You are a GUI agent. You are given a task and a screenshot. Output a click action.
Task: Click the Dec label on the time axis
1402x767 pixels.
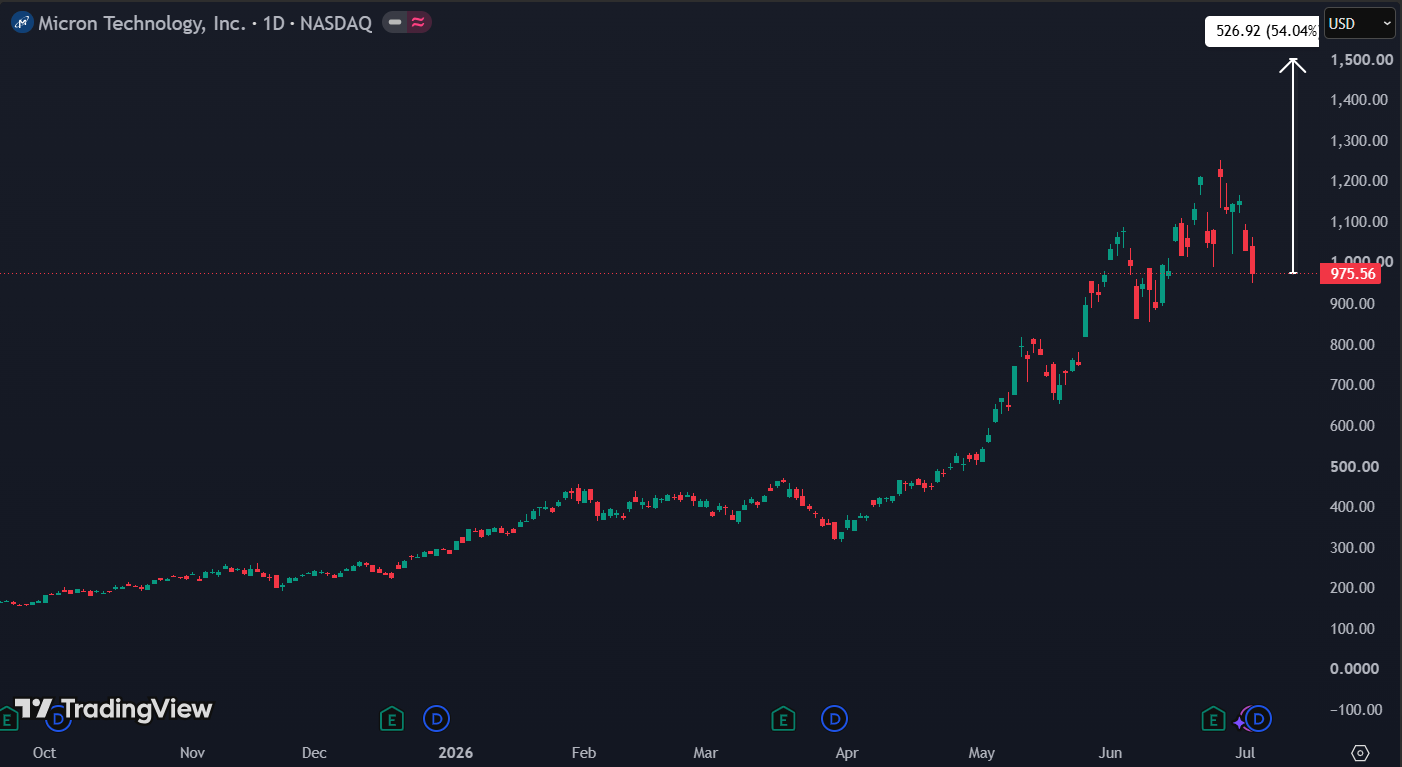pos(314,752)
